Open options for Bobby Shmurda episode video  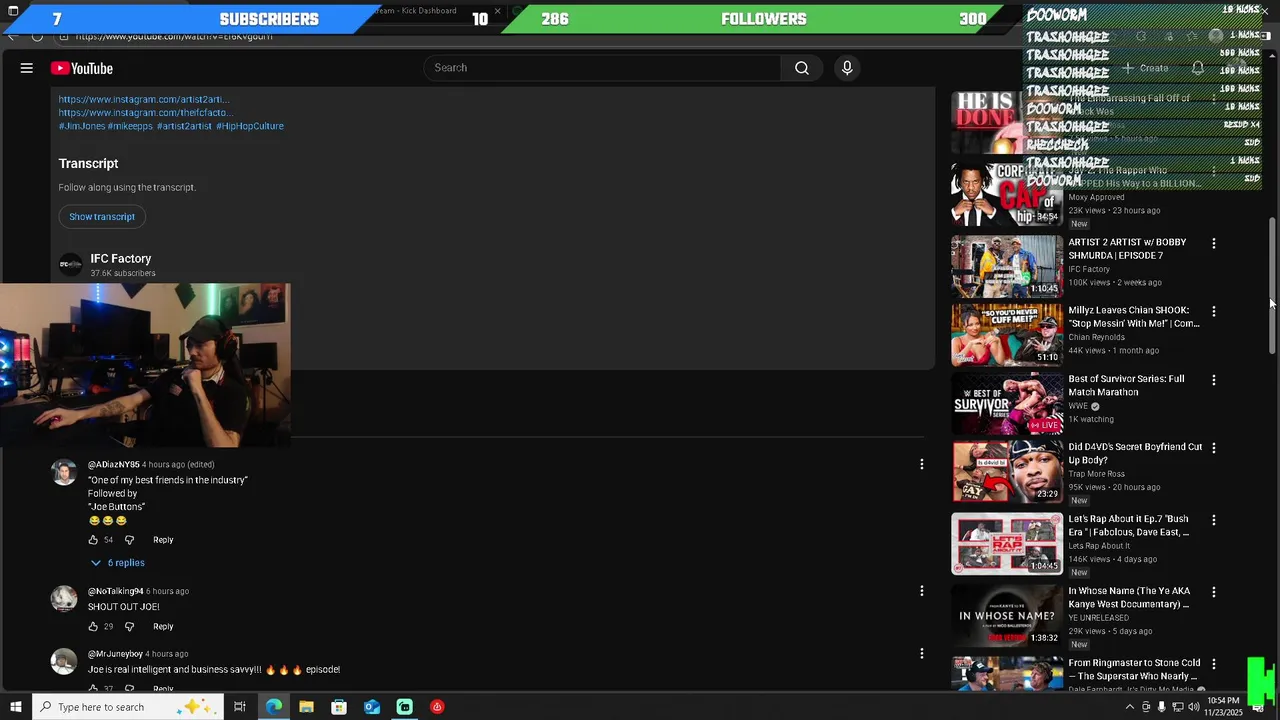coord(1214,243)
